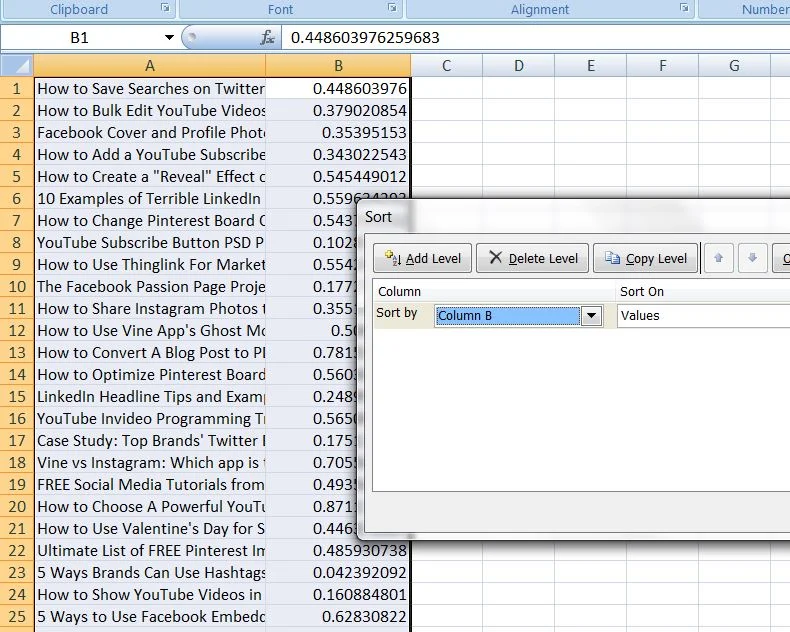Image resolution: width=790 pixels, height=632 pixels.
Task: Click the formula bar value 0.448603976259683
Action: point(365,38)
